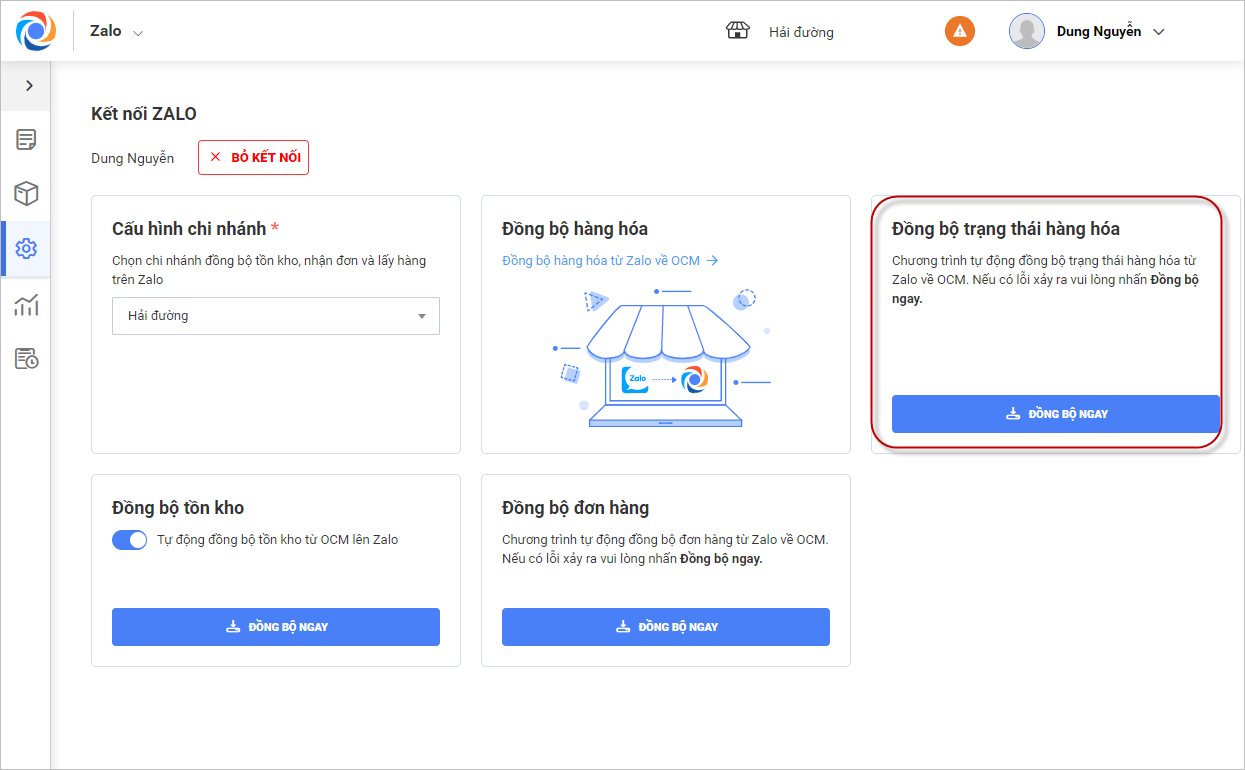The image size is (1245, 770).
Task: Open the orders icon in sidebar
Action: [x=26, y=140]
